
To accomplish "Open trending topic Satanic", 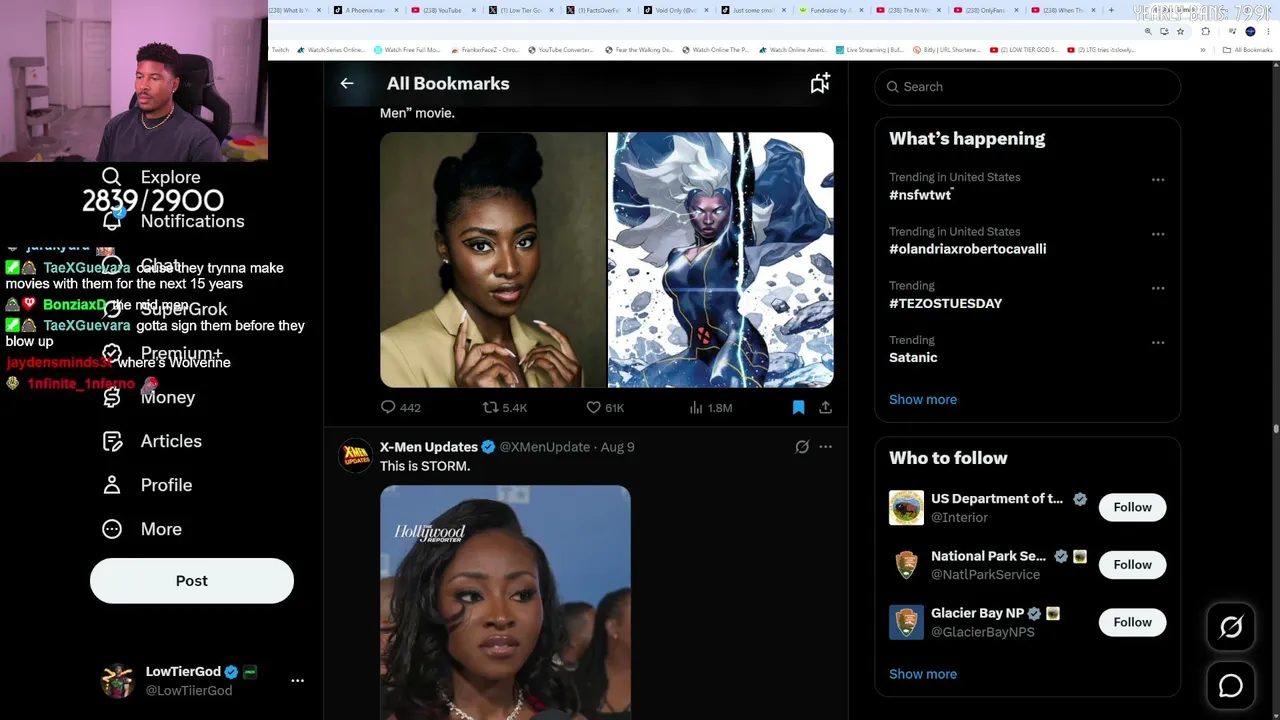I will [913, 357].
